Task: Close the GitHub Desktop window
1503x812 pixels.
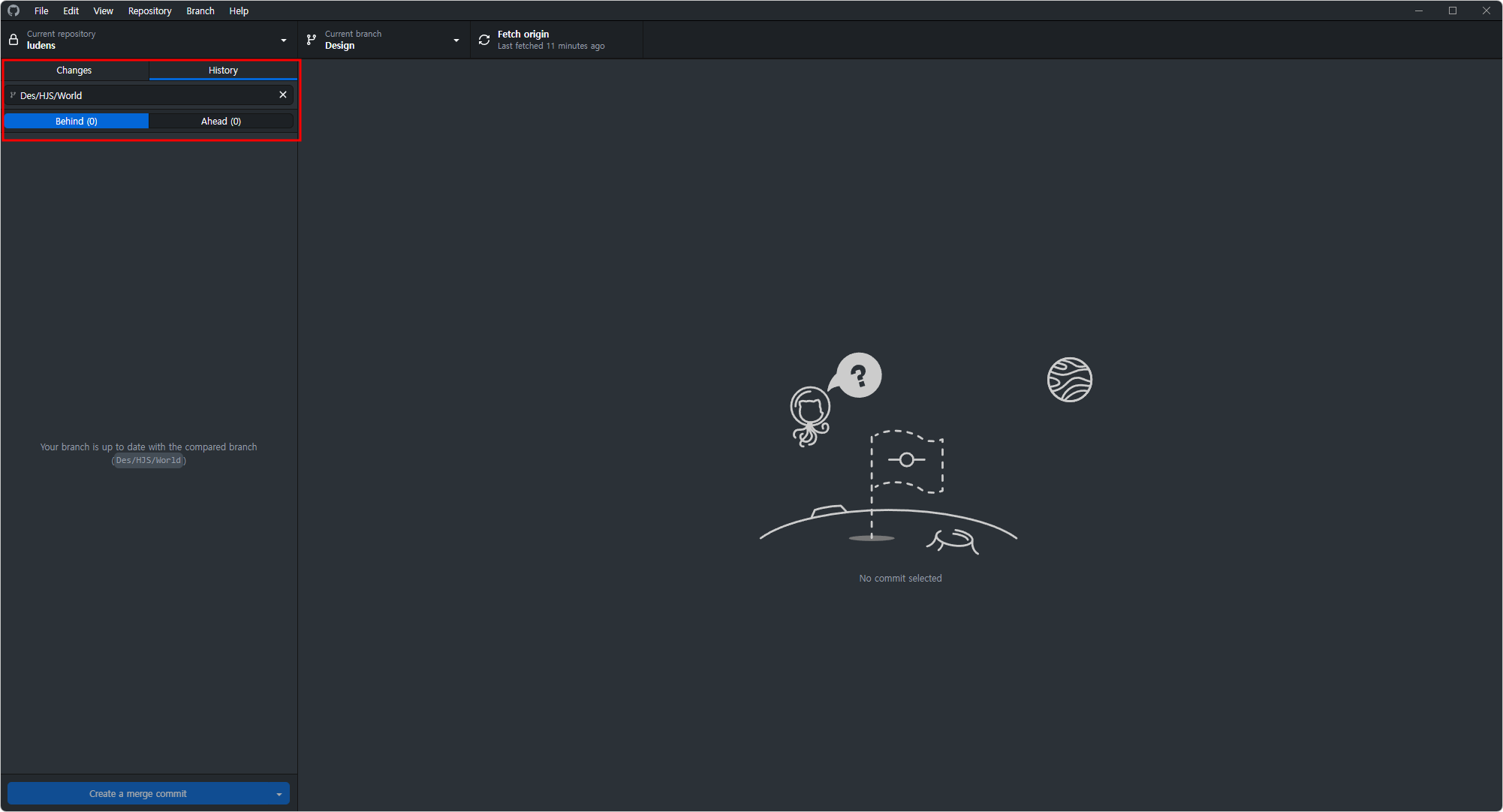Action: coord(1486,11)
